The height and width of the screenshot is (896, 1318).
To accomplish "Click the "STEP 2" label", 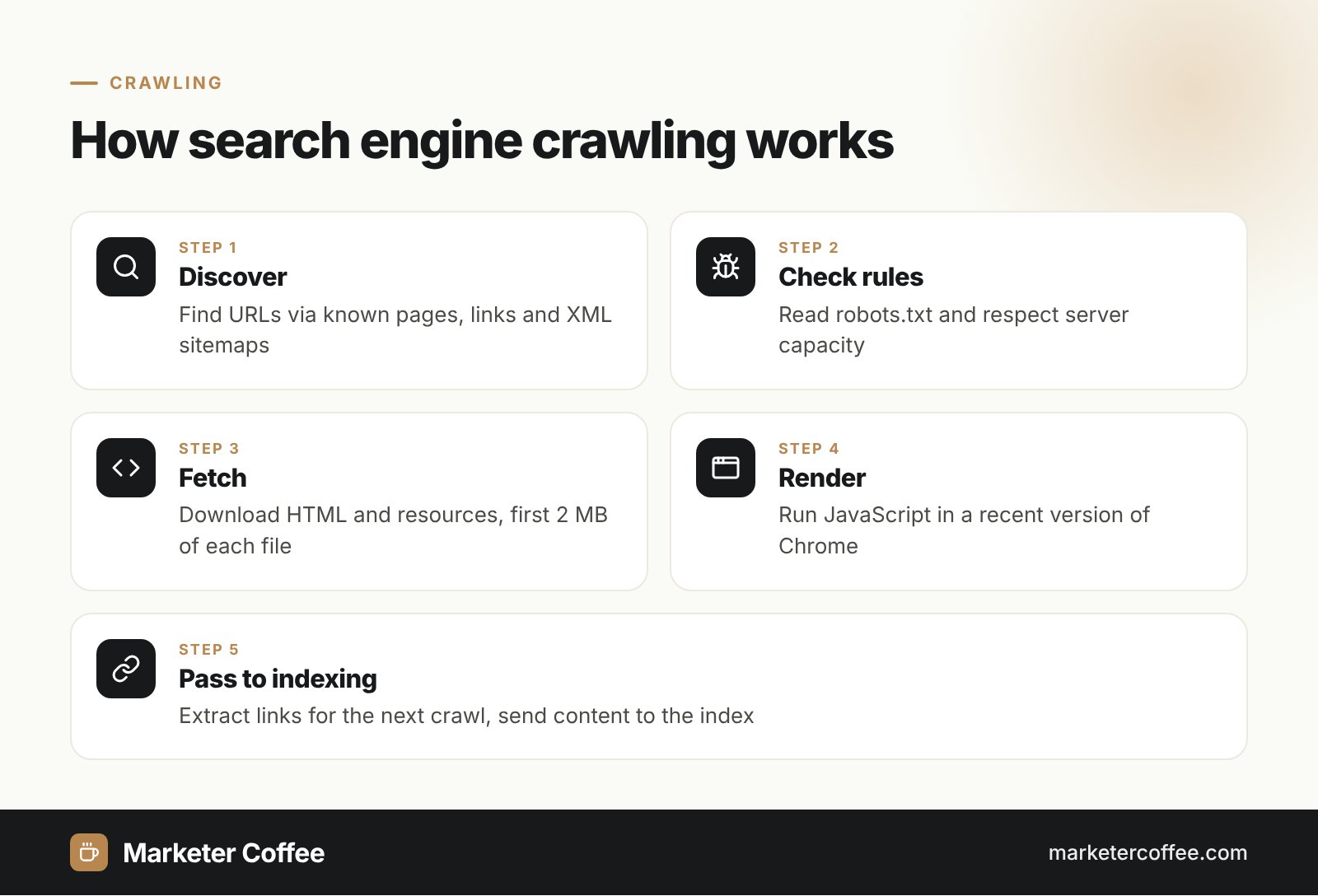I will coord(808,248).
